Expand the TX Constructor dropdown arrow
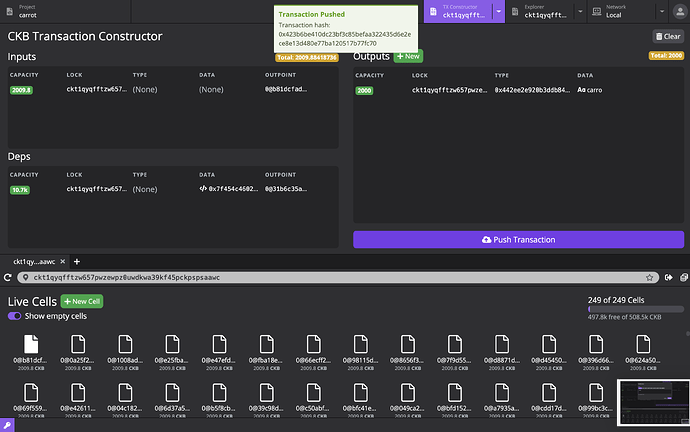 pos(499,11)
